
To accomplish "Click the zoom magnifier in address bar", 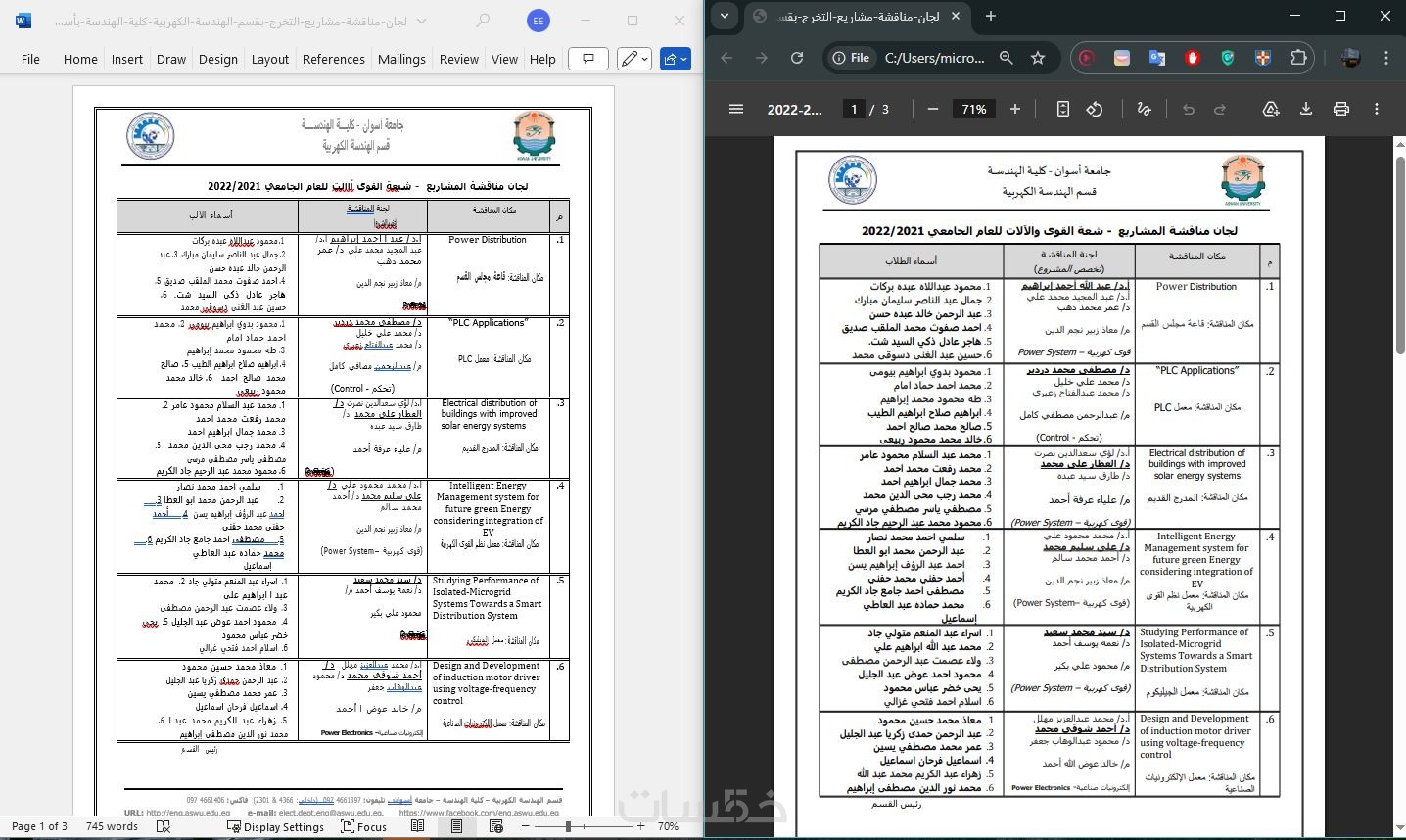I will click(x=1006, y=58).
